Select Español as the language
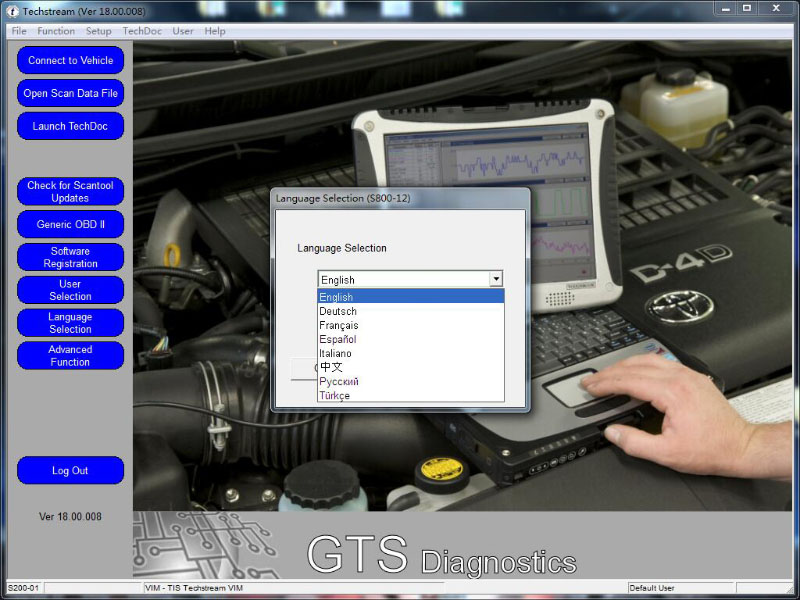 click(338, 339)
